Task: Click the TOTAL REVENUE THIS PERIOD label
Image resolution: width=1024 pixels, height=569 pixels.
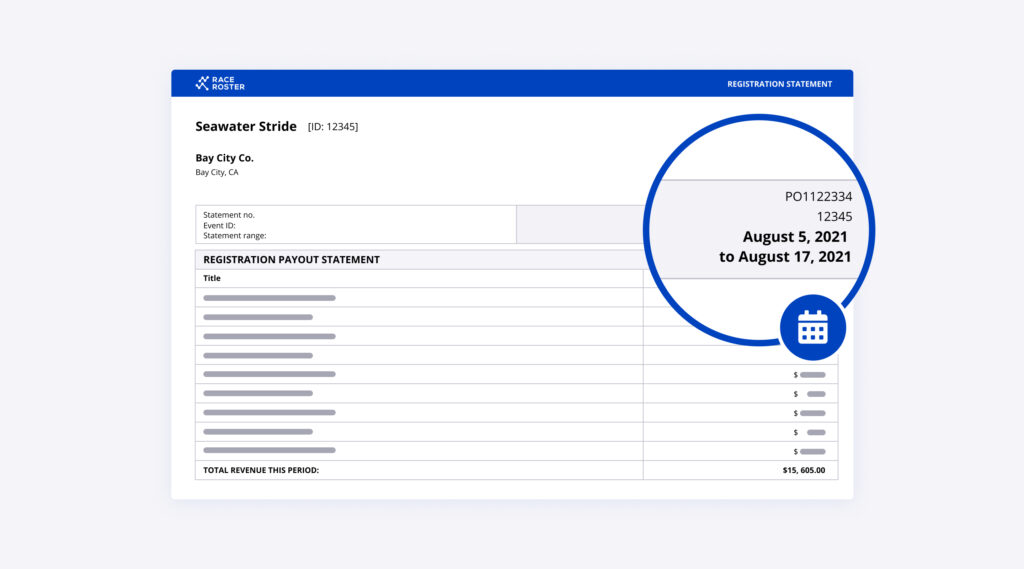Action: [x=261, y=470]
